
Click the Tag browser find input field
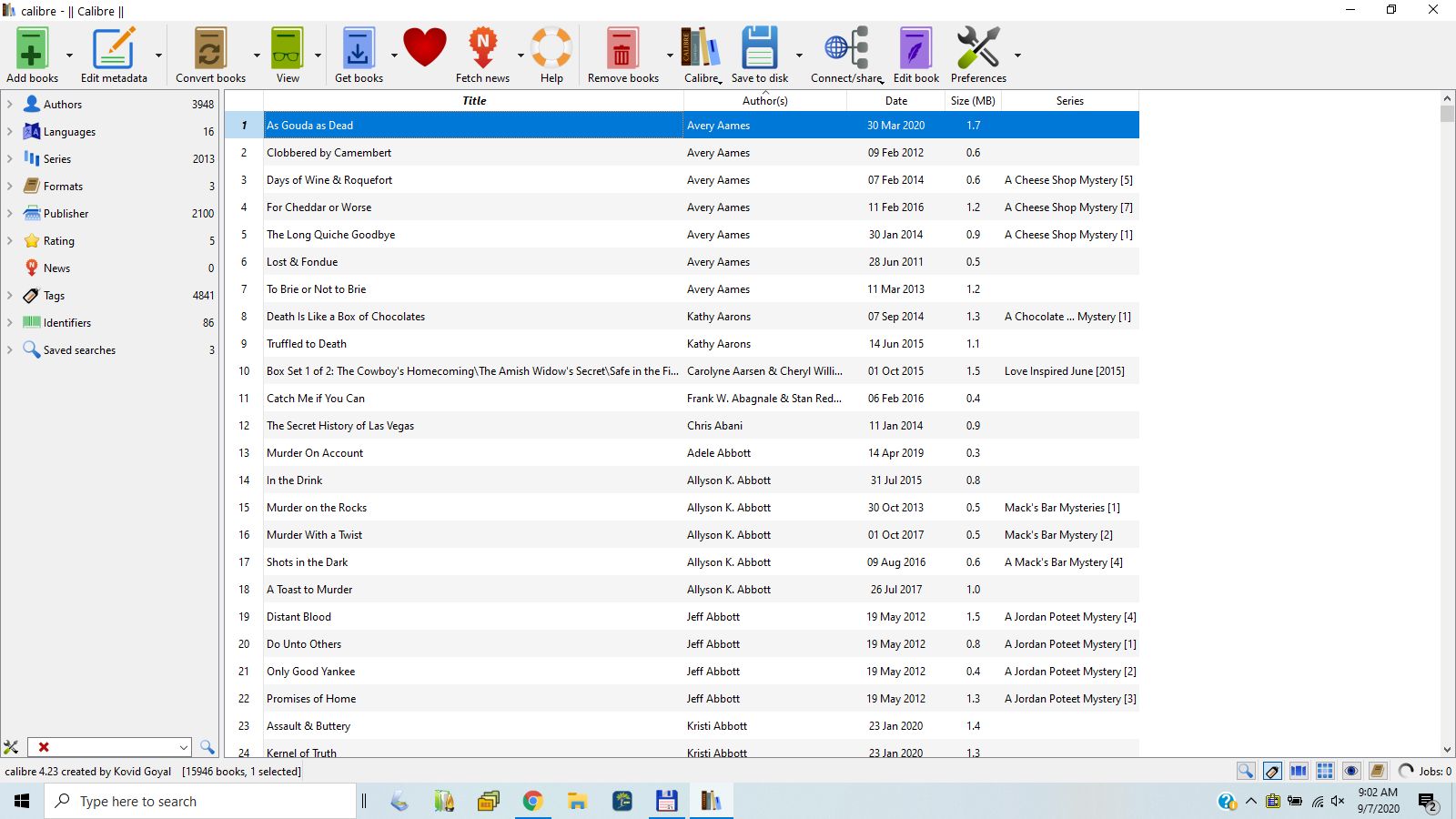[109, 747]
